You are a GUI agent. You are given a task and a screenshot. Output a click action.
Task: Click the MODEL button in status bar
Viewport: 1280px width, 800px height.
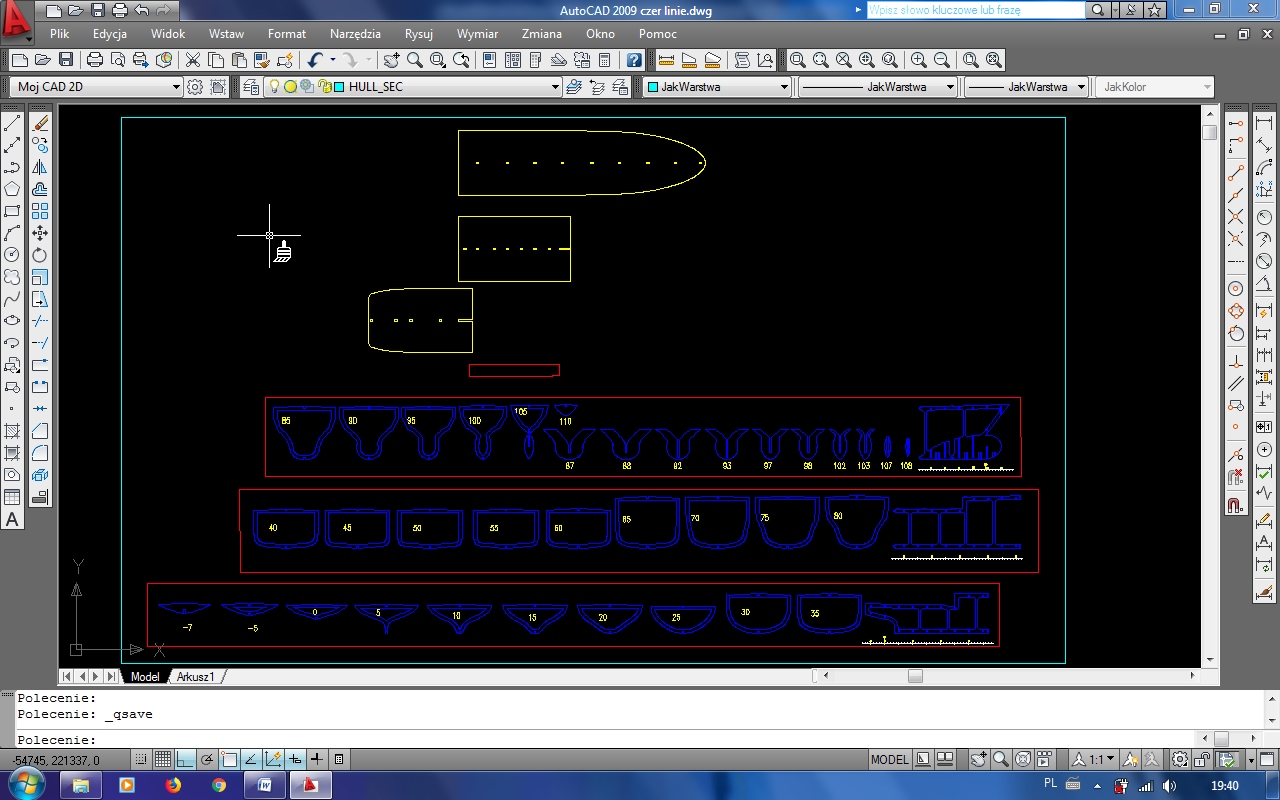[889, 759]
